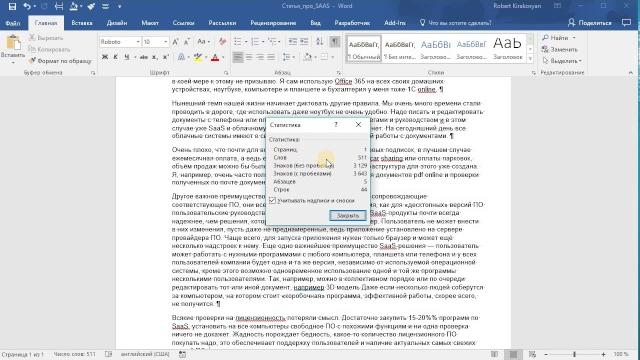
Task: Apply superscript formatting
Action: click(166, 57)
